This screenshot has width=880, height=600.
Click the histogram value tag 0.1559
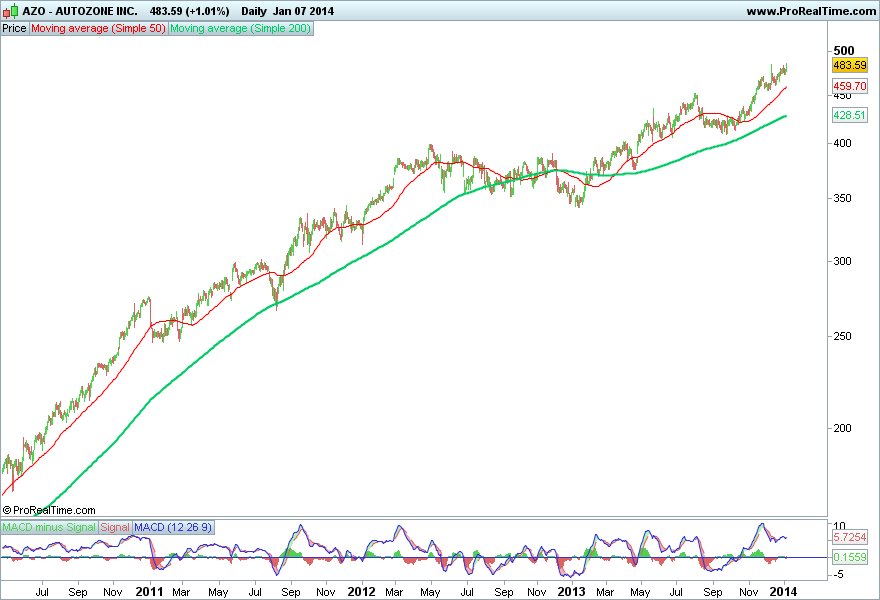[850, 557]
